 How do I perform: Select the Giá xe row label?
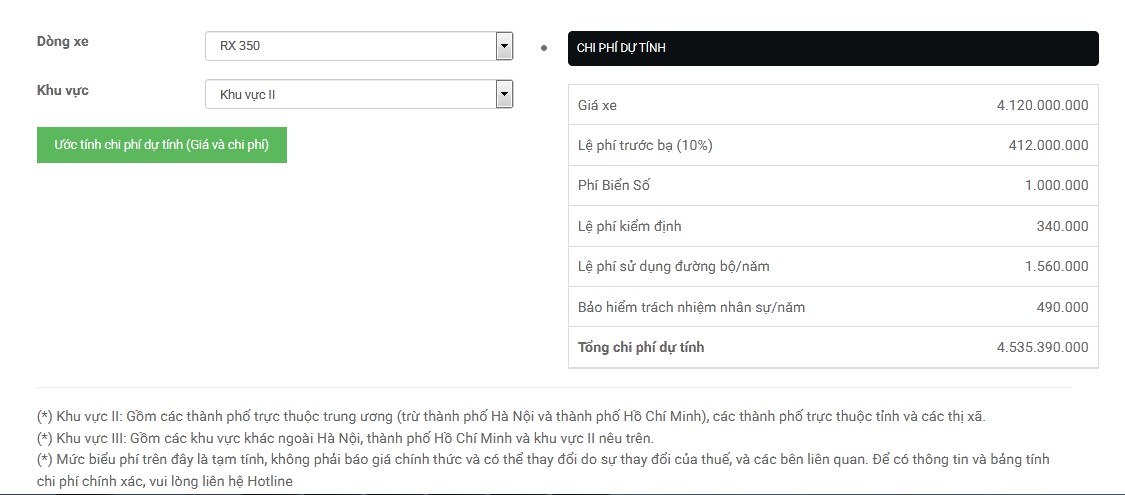pyautogui.click(x=604, y=105)
